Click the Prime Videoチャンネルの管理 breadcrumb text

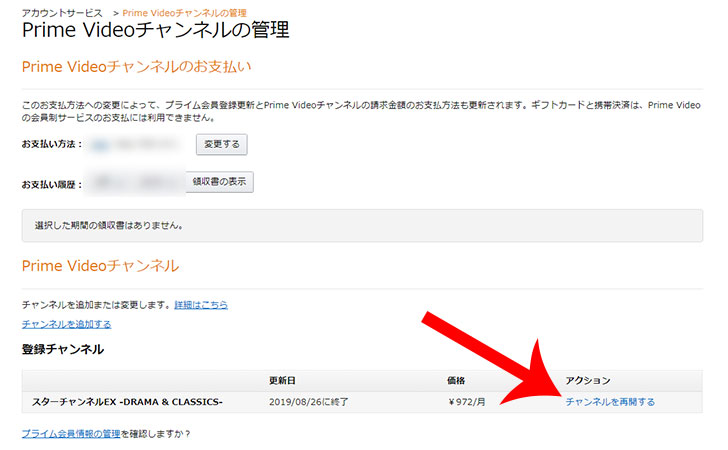(184, 13)
